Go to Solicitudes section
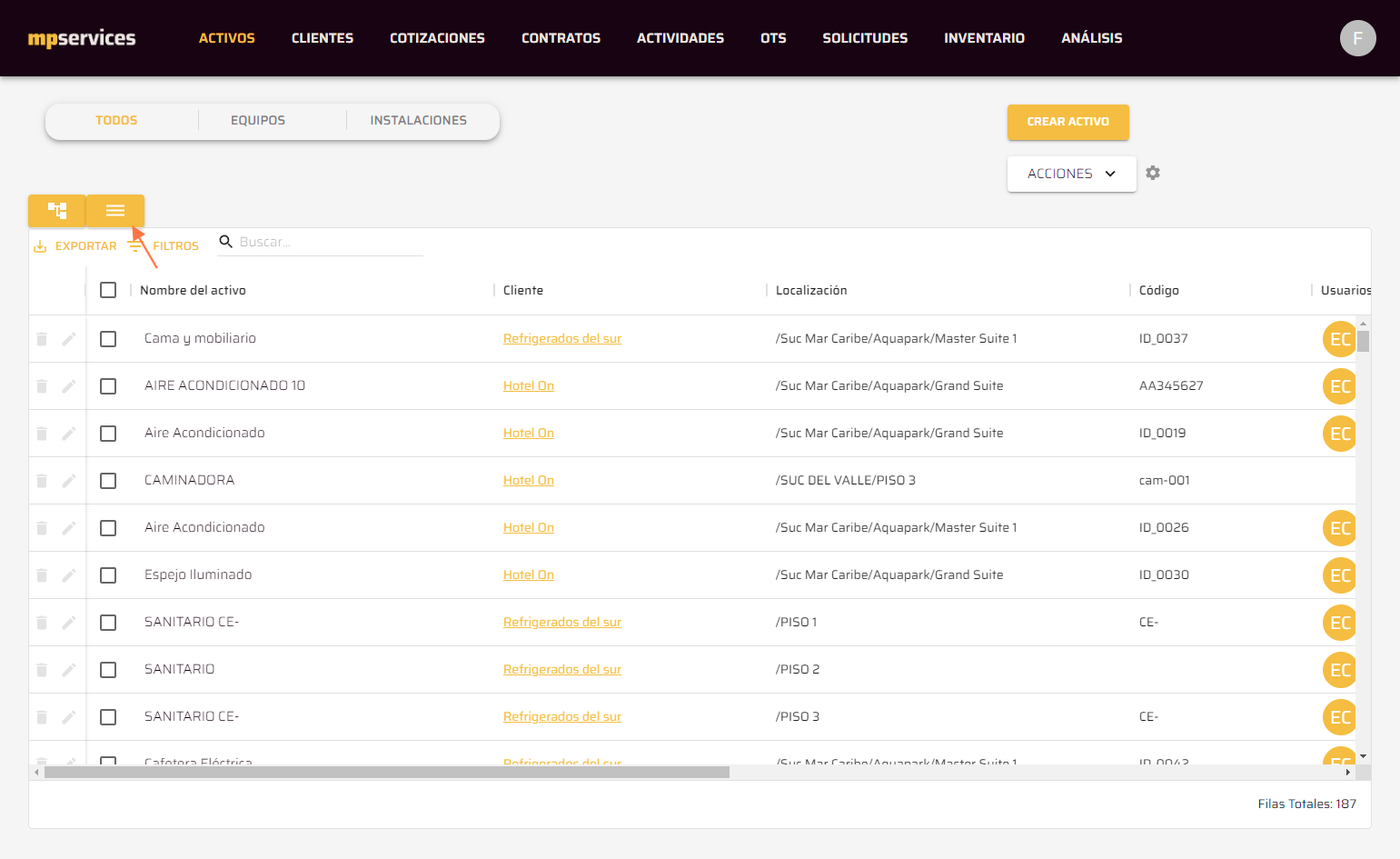1400x859 pixels. click(x=865, y=38)
